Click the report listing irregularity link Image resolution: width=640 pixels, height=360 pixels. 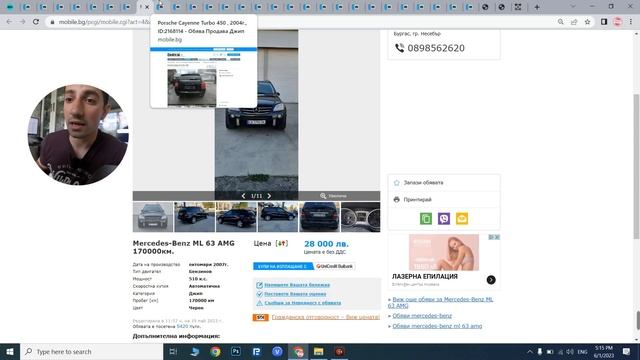(303, 303)
